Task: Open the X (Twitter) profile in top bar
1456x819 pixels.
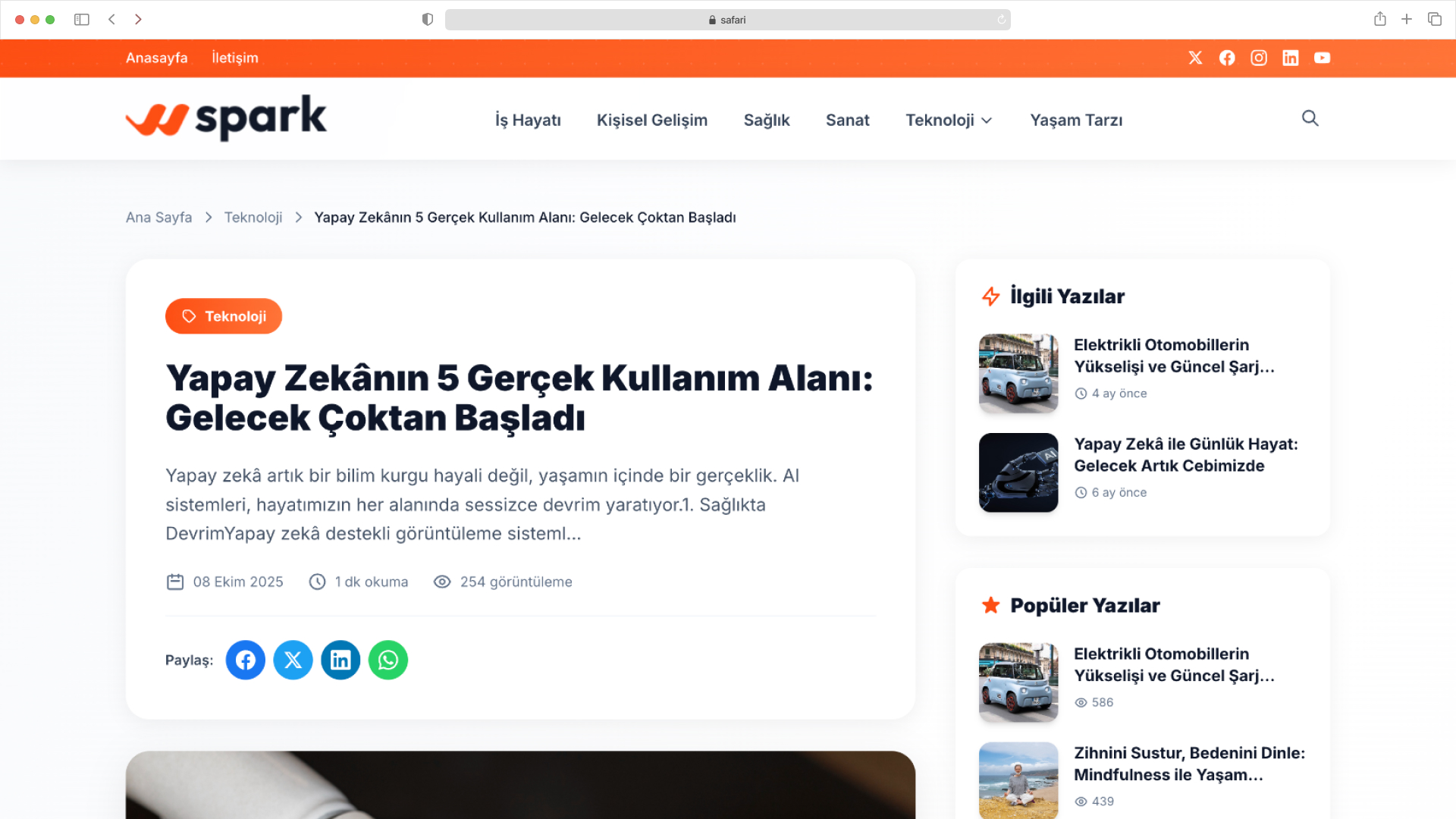Action: click(1195, 58)
